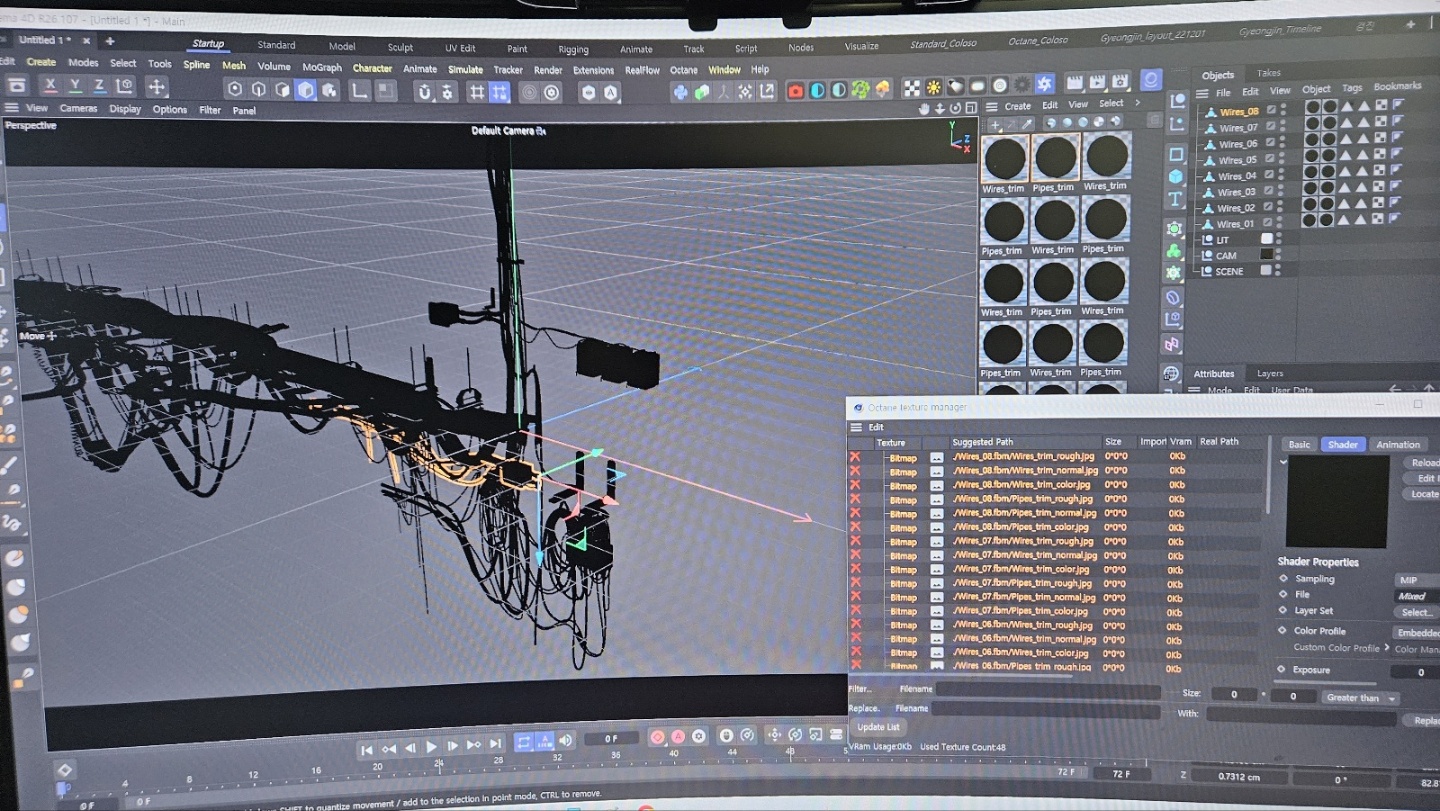This screenshot has width=1440, height=811.
Task: Click the Cube primitive icon in side palette
Action: 1176,176
